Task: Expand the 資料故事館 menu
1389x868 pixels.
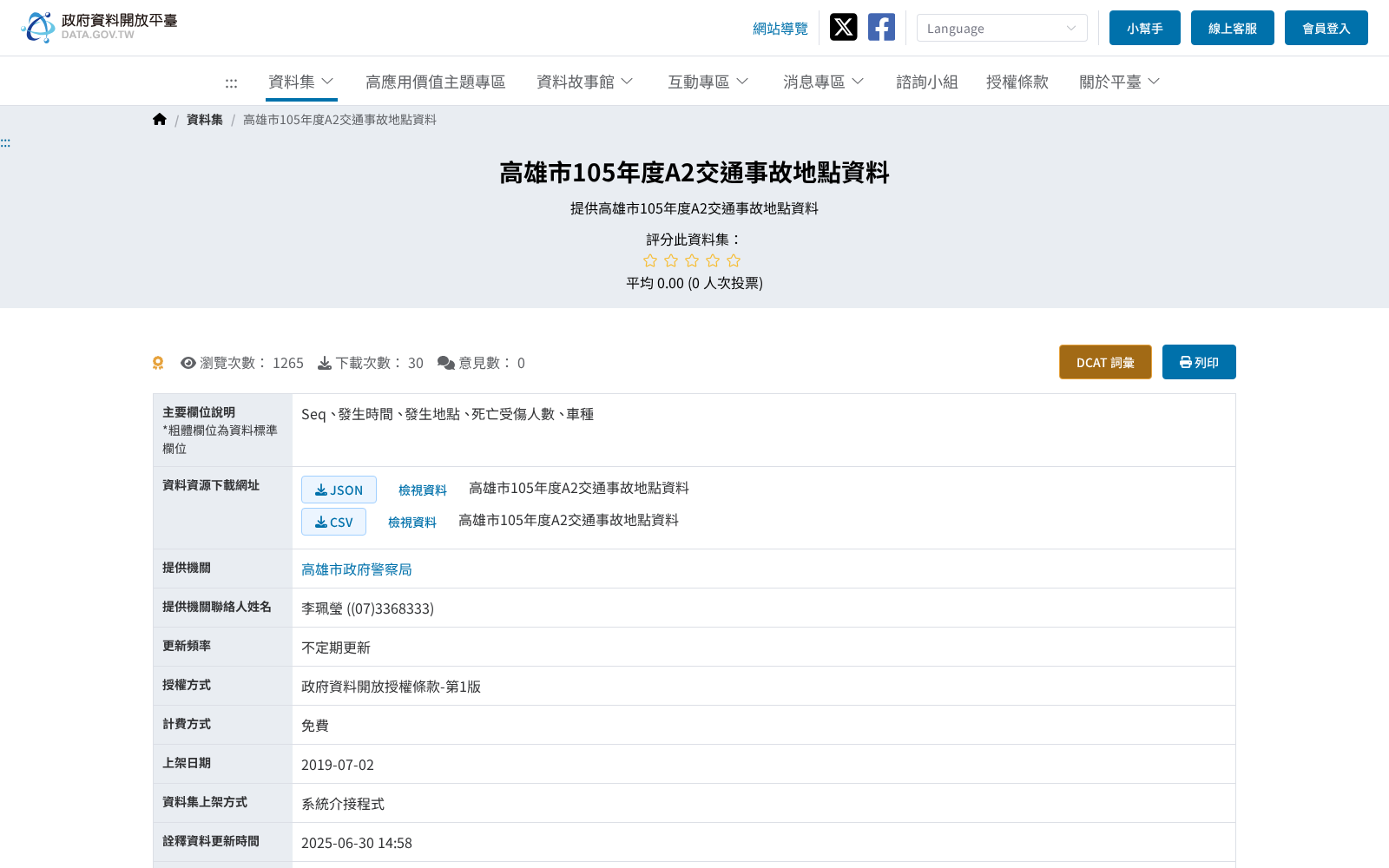Action: tap(585, 82)
